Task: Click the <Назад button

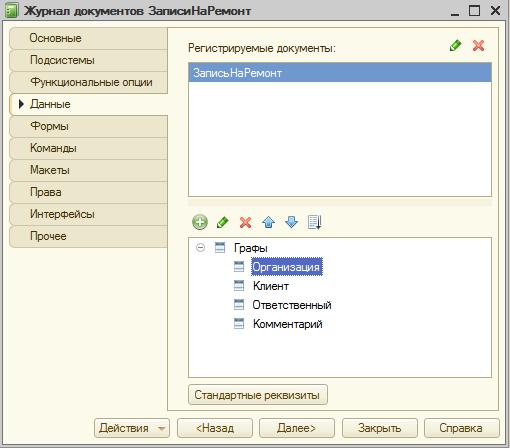Action: (x=215, y=428)
